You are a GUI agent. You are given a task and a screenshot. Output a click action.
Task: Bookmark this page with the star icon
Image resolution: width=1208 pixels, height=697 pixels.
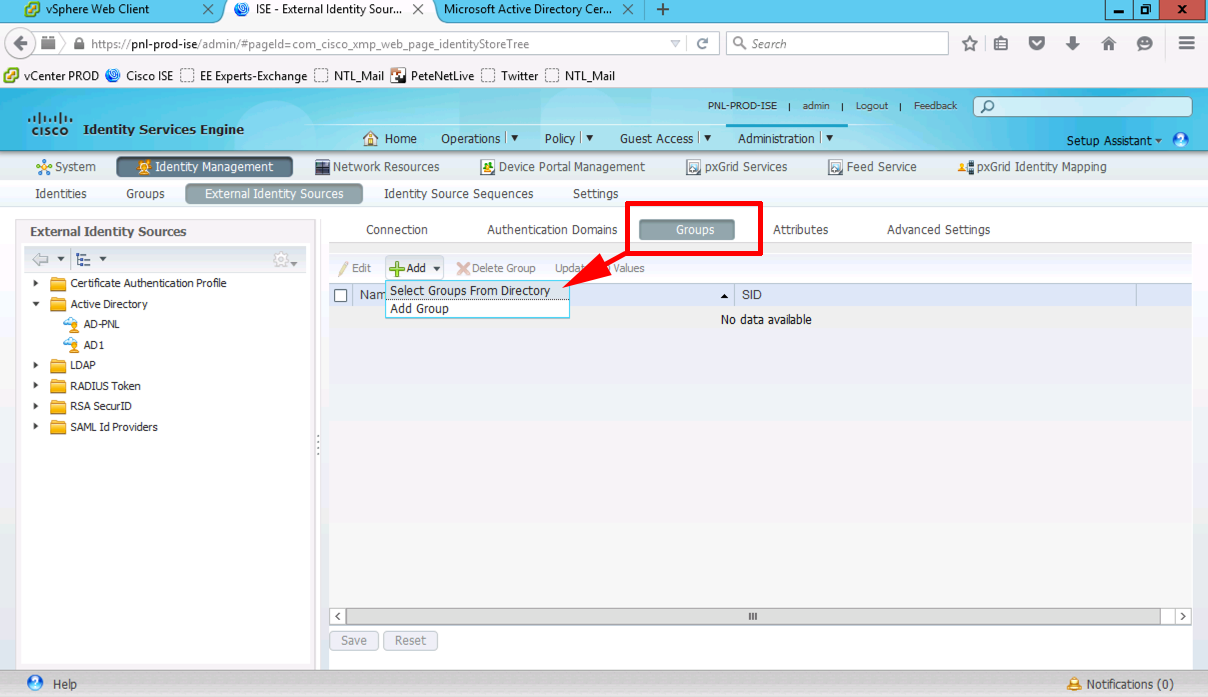tap(969, 44)
